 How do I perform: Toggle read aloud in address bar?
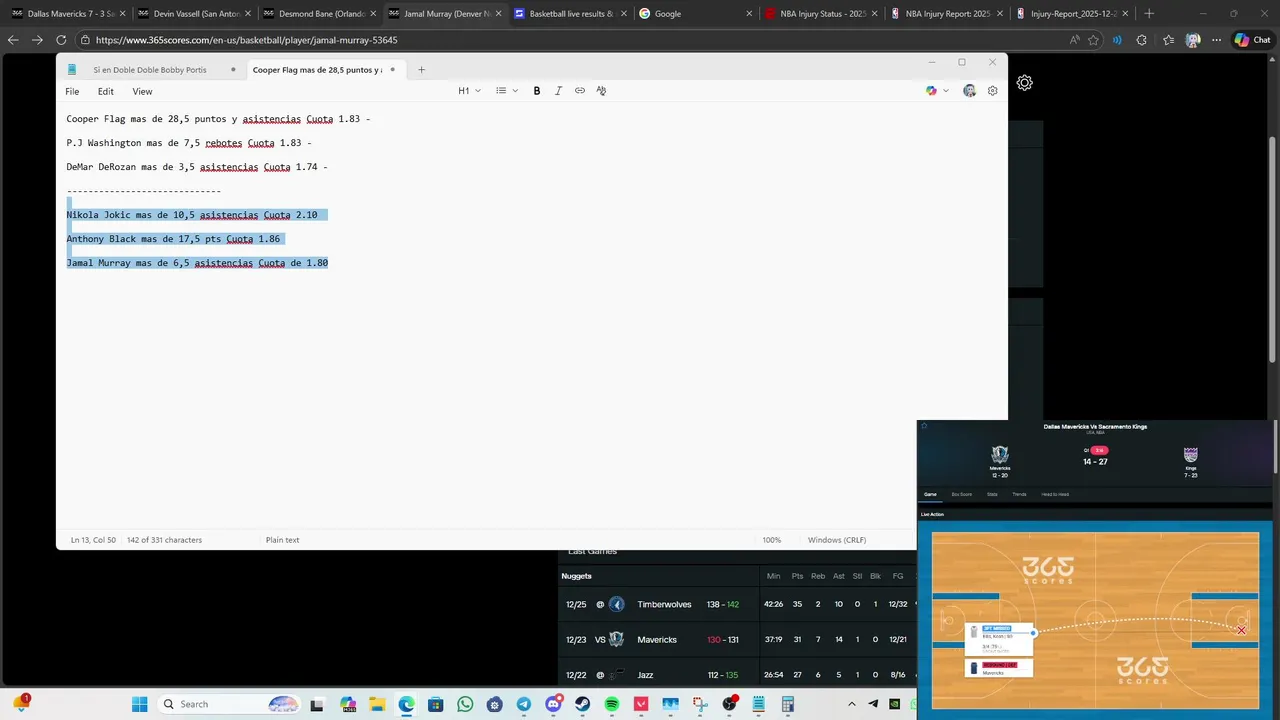[x=1075, y=40]
